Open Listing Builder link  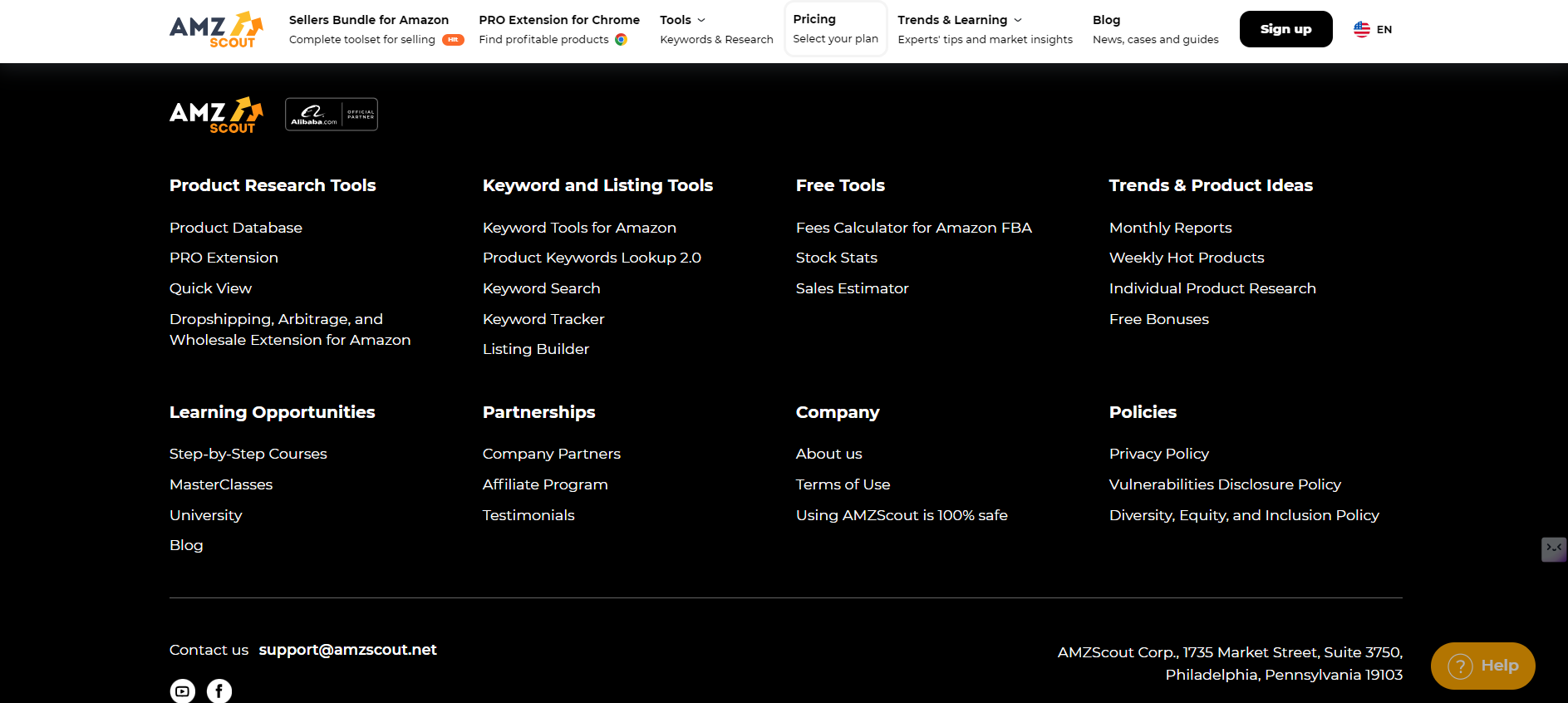click(x=536, y=349)
